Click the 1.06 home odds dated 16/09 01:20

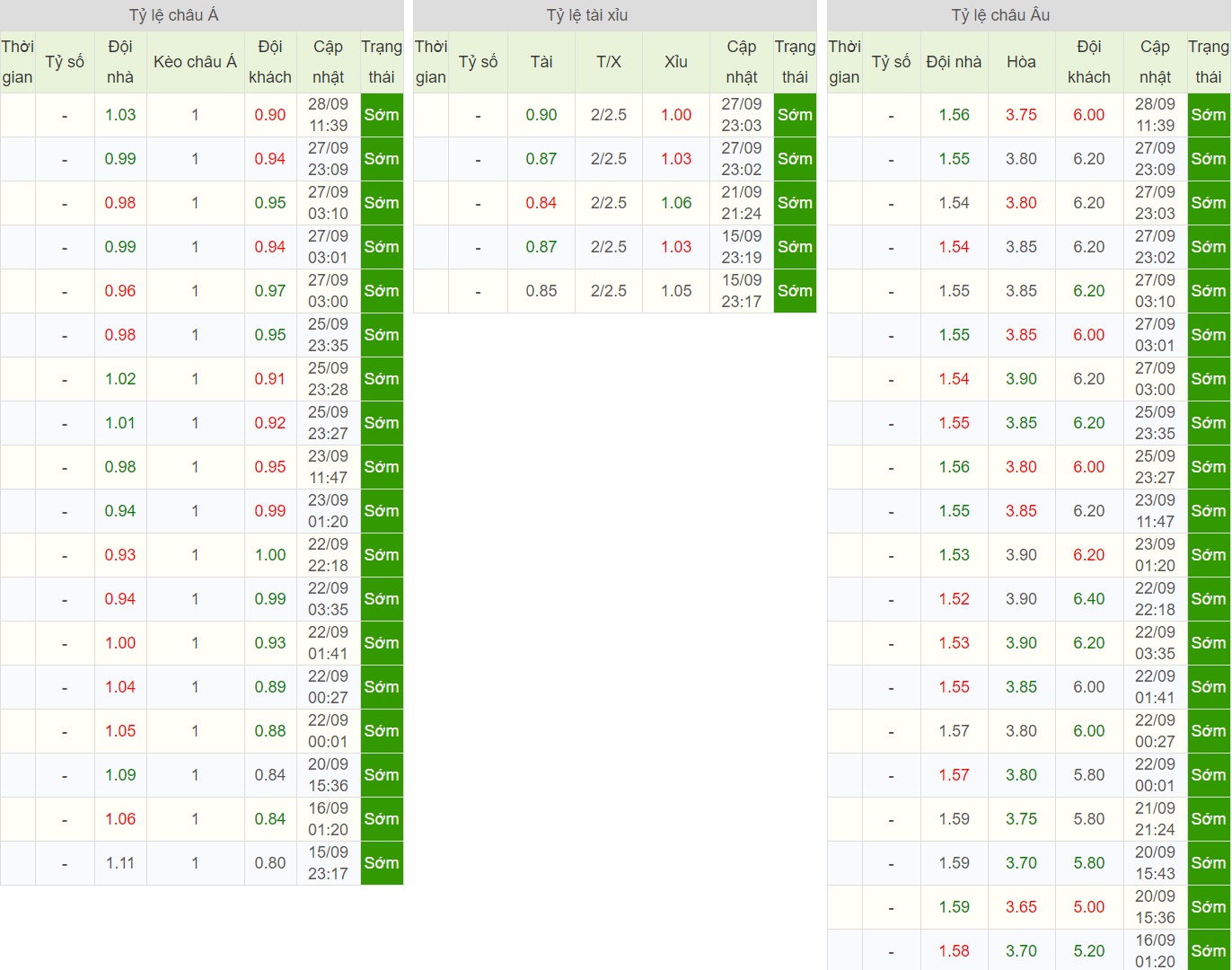coord(120,819)
